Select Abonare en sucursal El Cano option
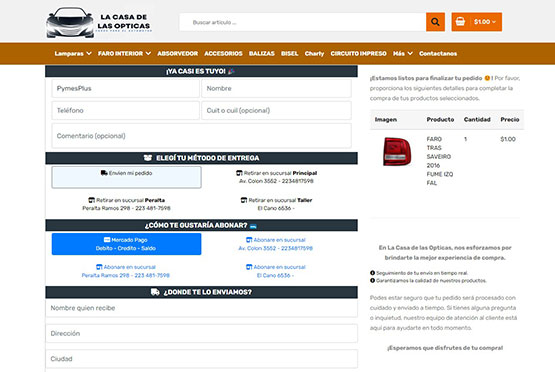Image resolution: width=555 pixels, height=372 pixels. point(276,271)
